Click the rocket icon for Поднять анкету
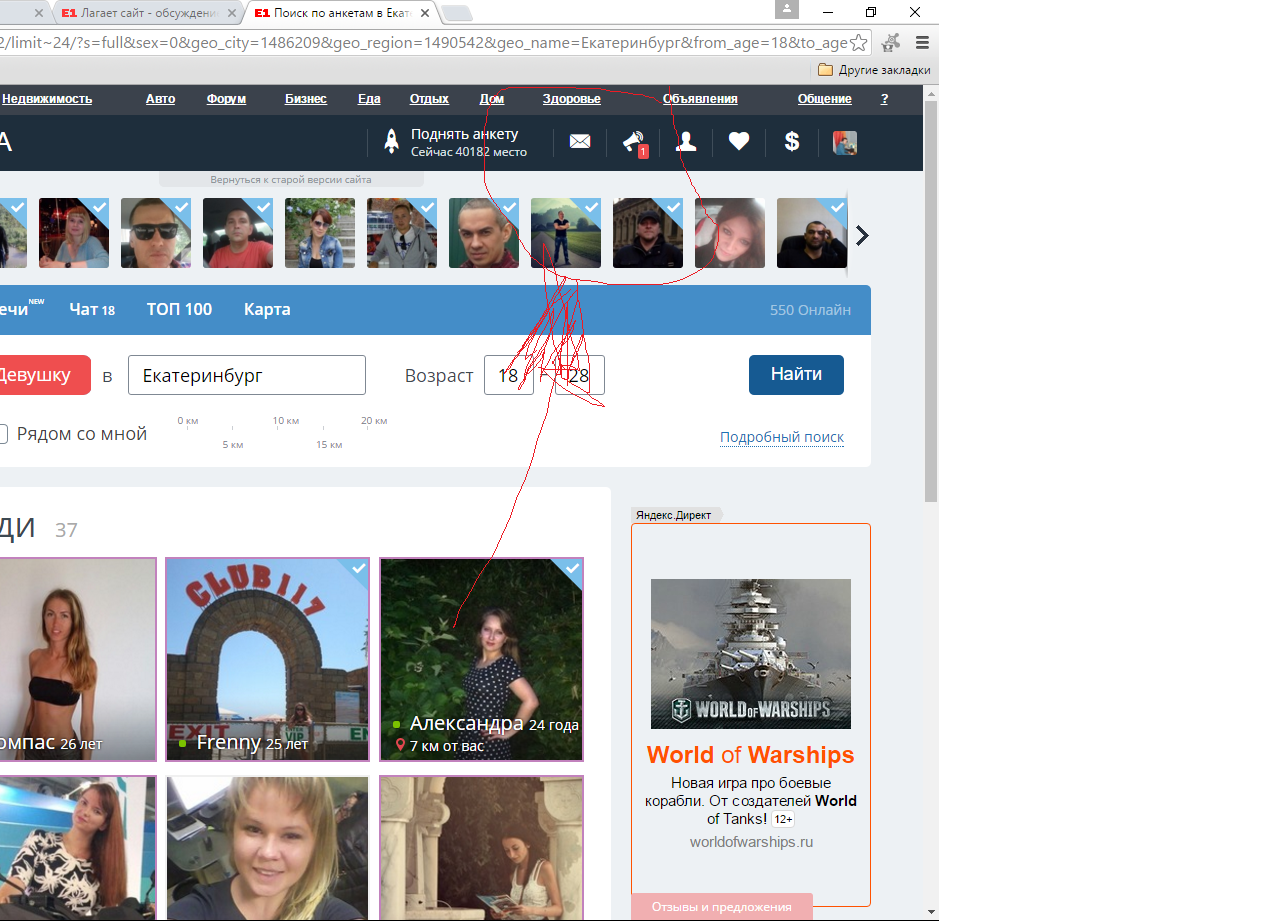Image resolution: width=1280 pixels, height=921 pixels. point(392,141)
